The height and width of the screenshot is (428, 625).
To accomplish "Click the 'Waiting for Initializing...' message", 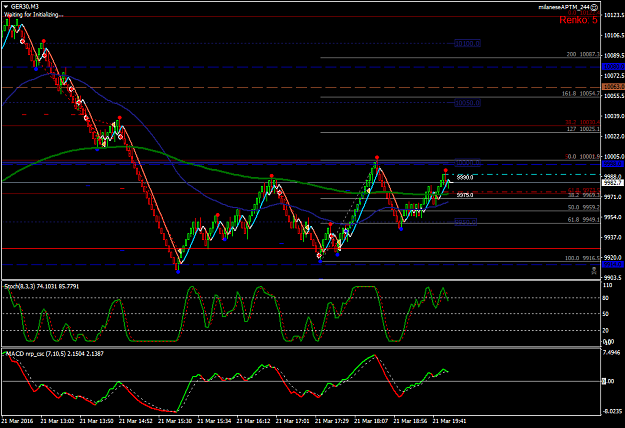I will [33, 15].
